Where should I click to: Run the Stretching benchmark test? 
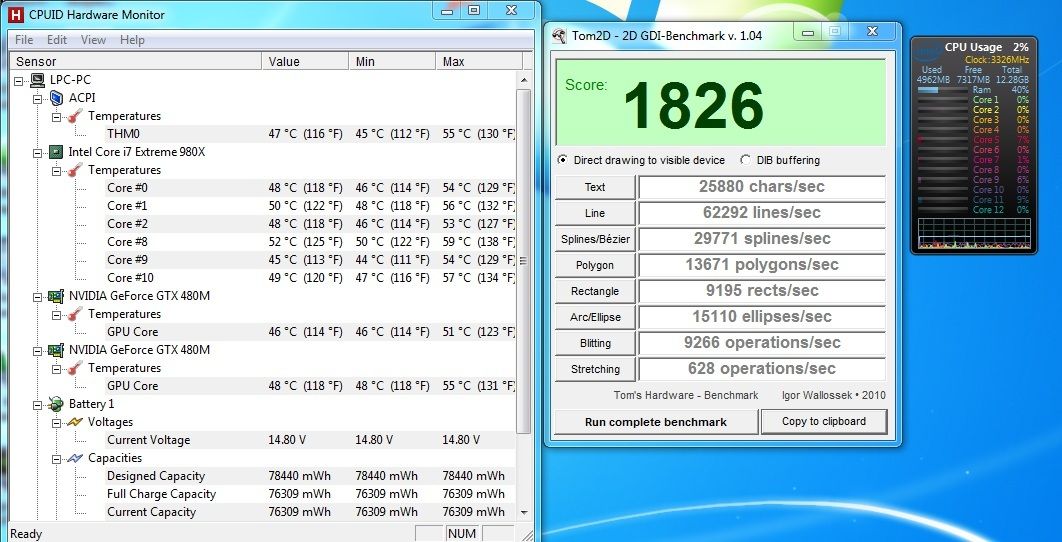595,369
